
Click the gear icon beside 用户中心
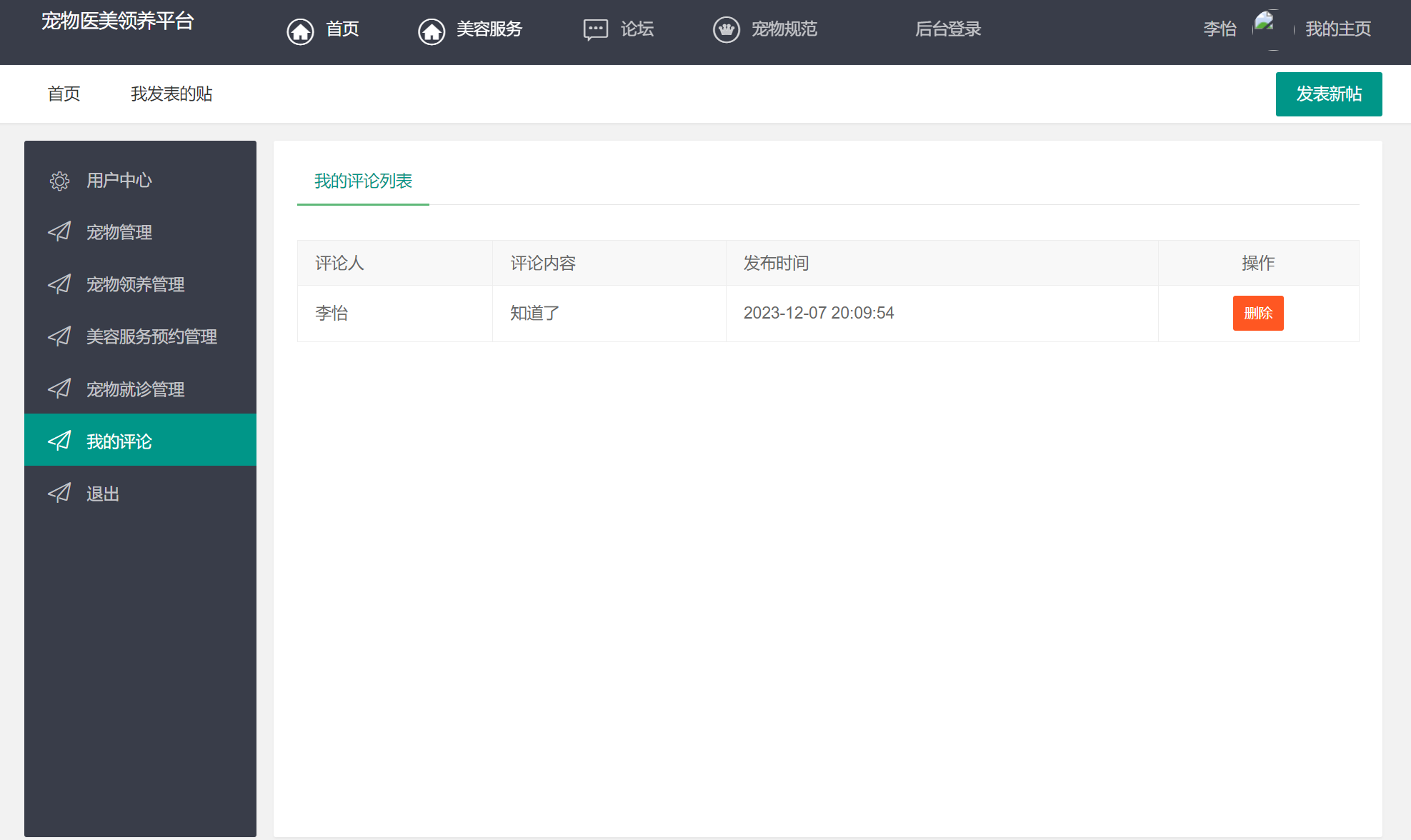(59, 181)
